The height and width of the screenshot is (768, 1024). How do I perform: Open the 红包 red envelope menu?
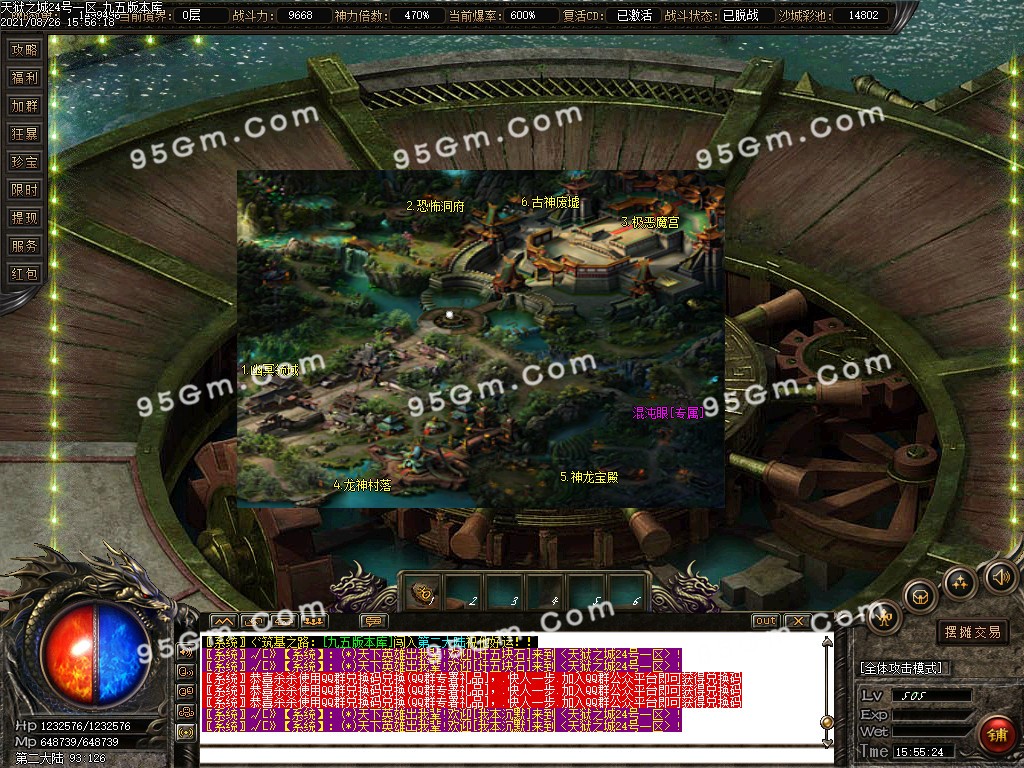24,274
